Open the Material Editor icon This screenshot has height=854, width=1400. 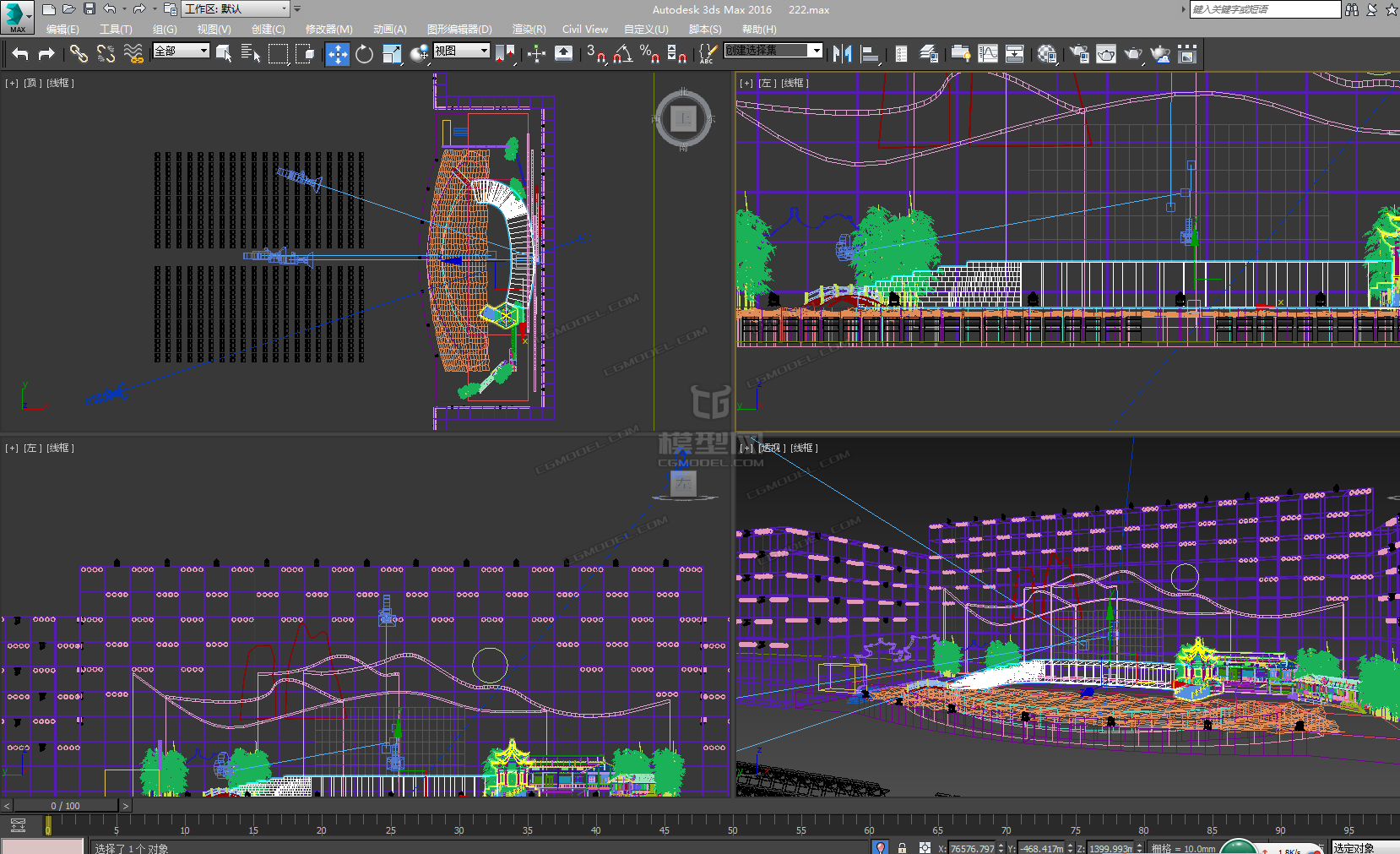coord(1047,55)
